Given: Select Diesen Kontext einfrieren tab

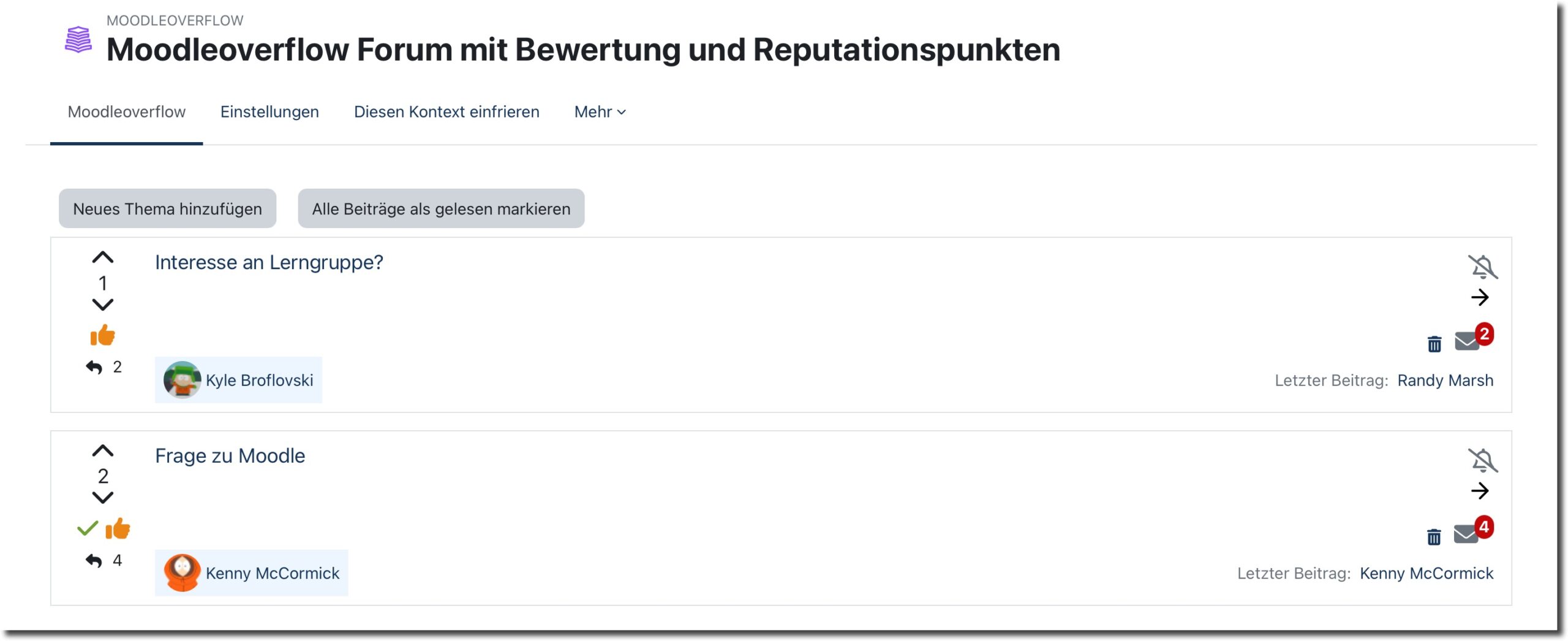Looking at the screenshot, I should (x=447, y=112).
